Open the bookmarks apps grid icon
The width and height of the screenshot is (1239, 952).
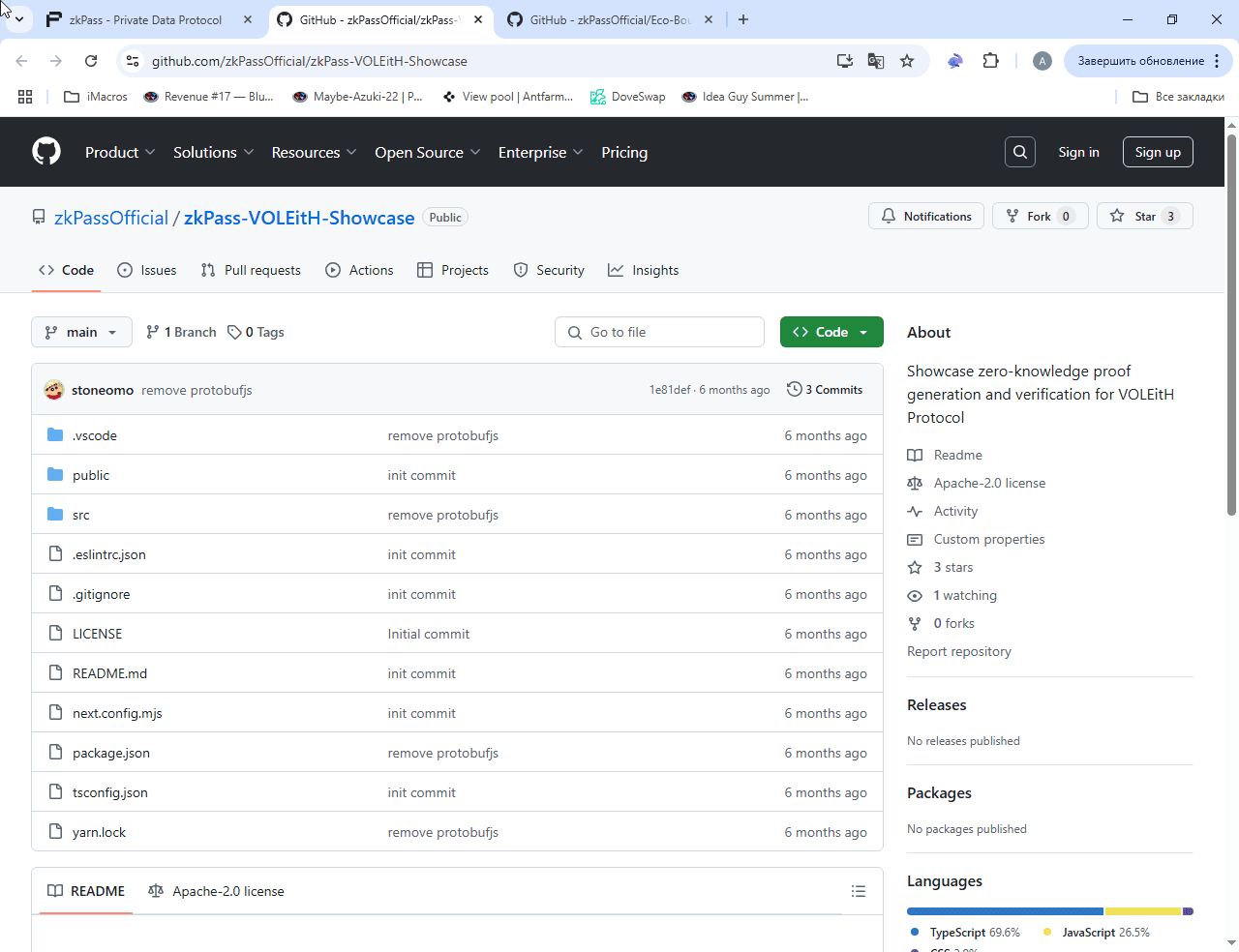pyautogui.click(x=25, y=97)
